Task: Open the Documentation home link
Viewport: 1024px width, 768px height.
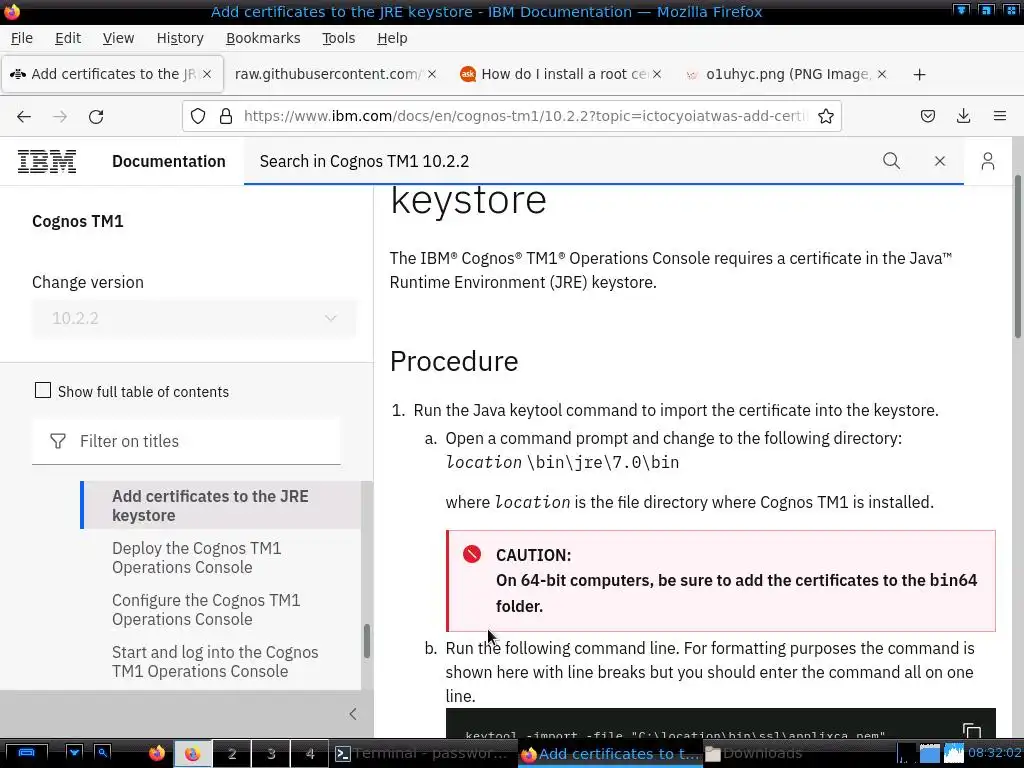Action: [x=168, y=161]
